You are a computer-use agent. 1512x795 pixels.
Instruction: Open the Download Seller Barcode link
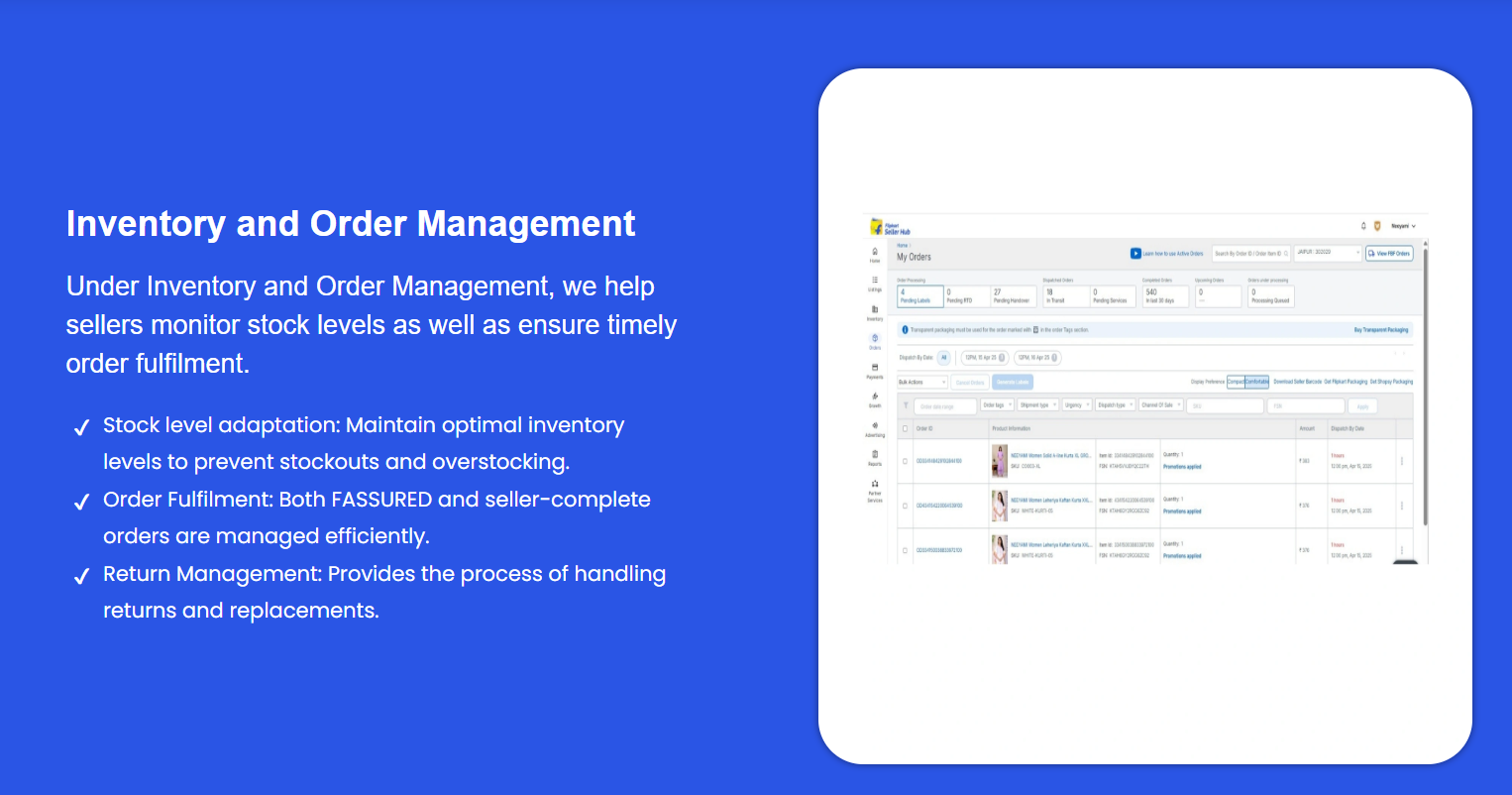(x=1297, y=382)
